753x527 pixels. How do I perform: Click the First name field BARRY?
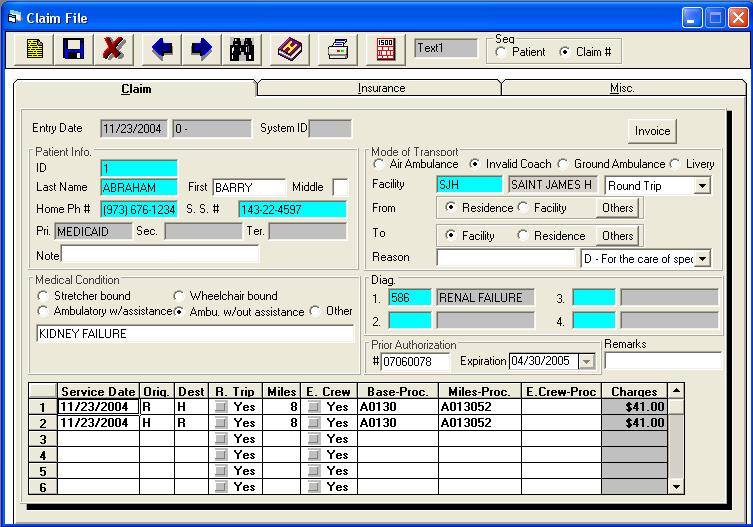[249, 187]
